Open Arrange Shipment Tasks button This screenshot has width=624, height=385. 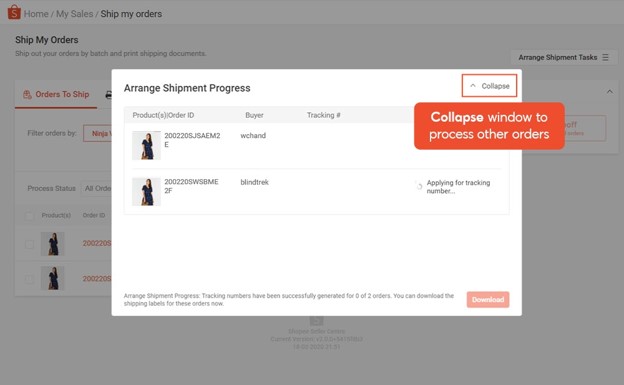[564, 57]
